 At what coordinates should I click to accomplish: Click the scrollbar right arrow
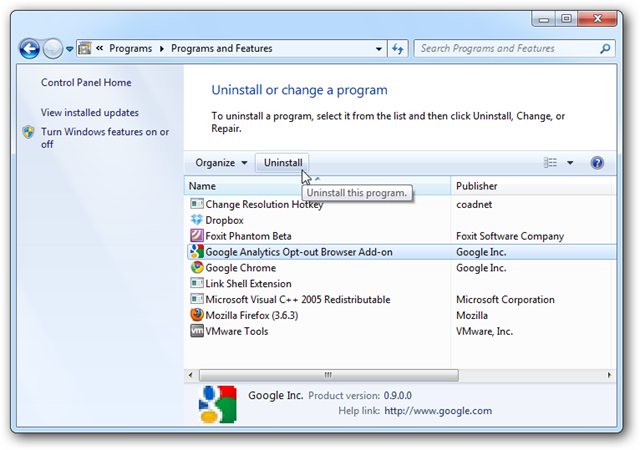tap(609, 375)
